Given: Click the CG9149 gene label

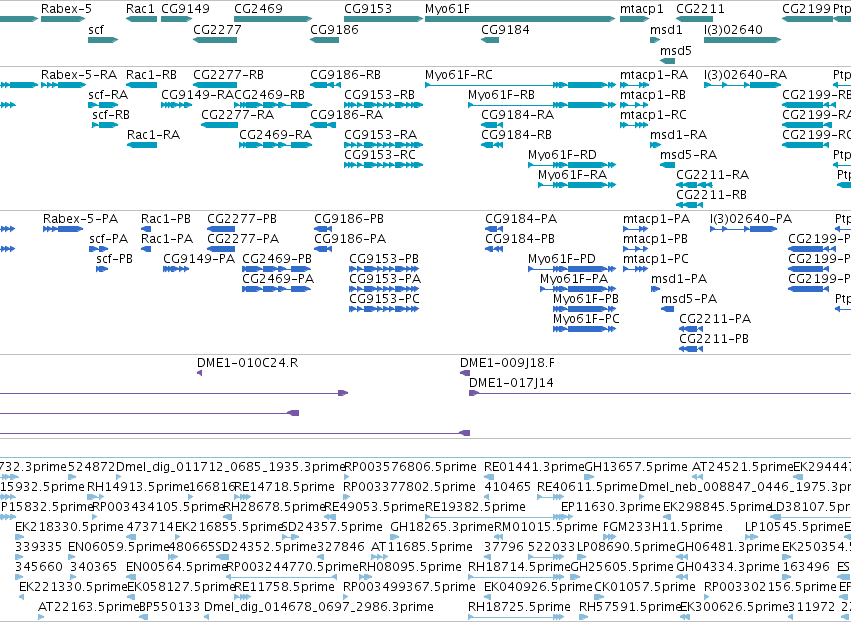Looking at the screenshot, I should [185, 9].
